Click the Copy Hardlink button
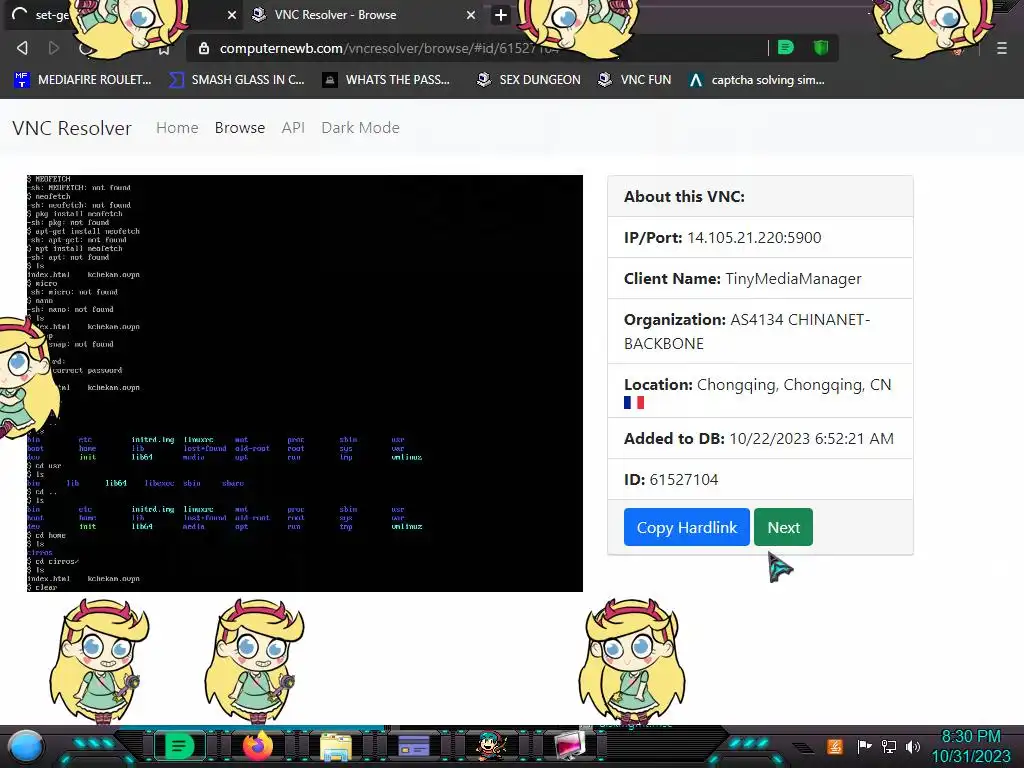 (x=686, y=527)
